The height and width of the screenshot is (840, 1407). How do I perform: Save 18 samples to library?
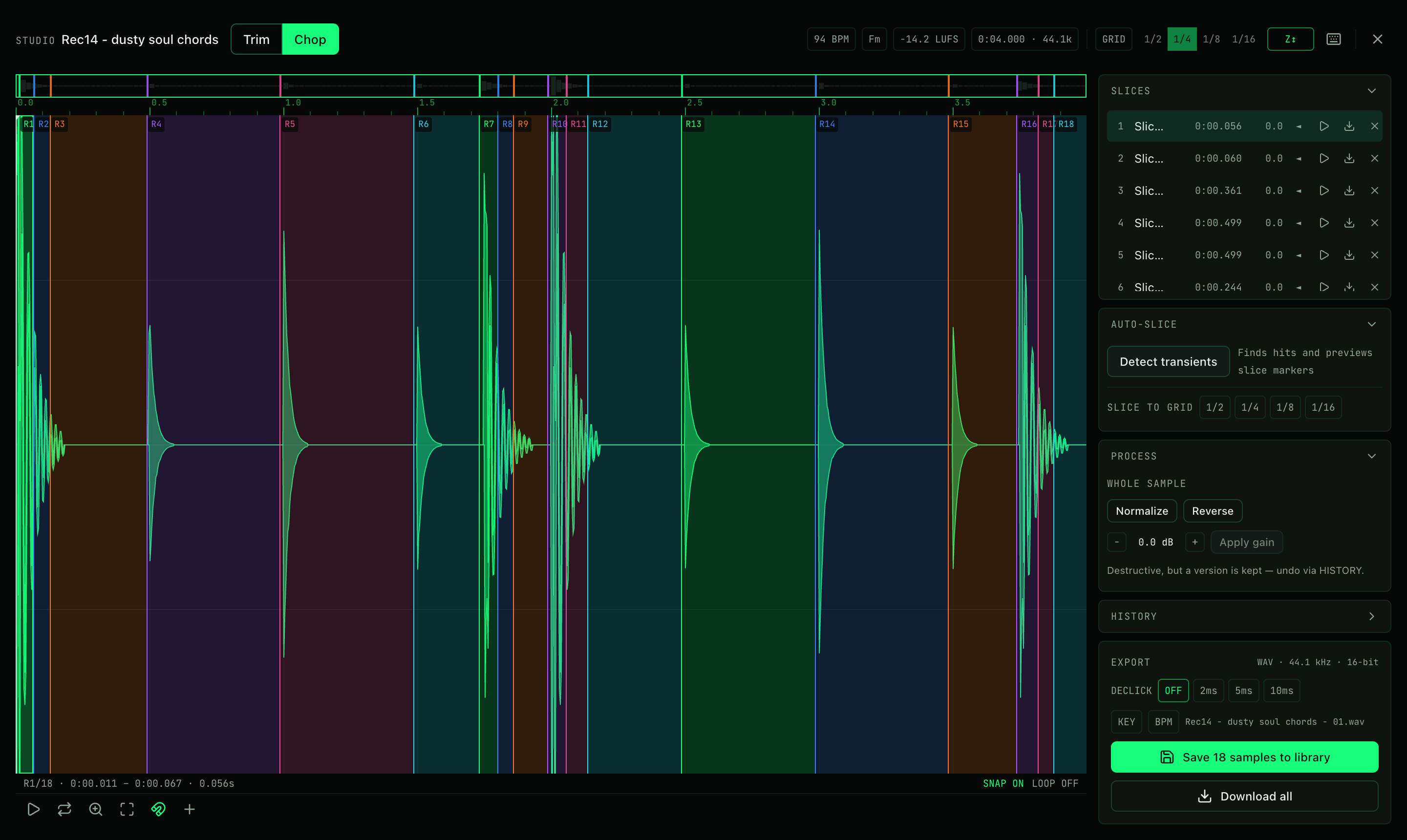point(1244,757)
